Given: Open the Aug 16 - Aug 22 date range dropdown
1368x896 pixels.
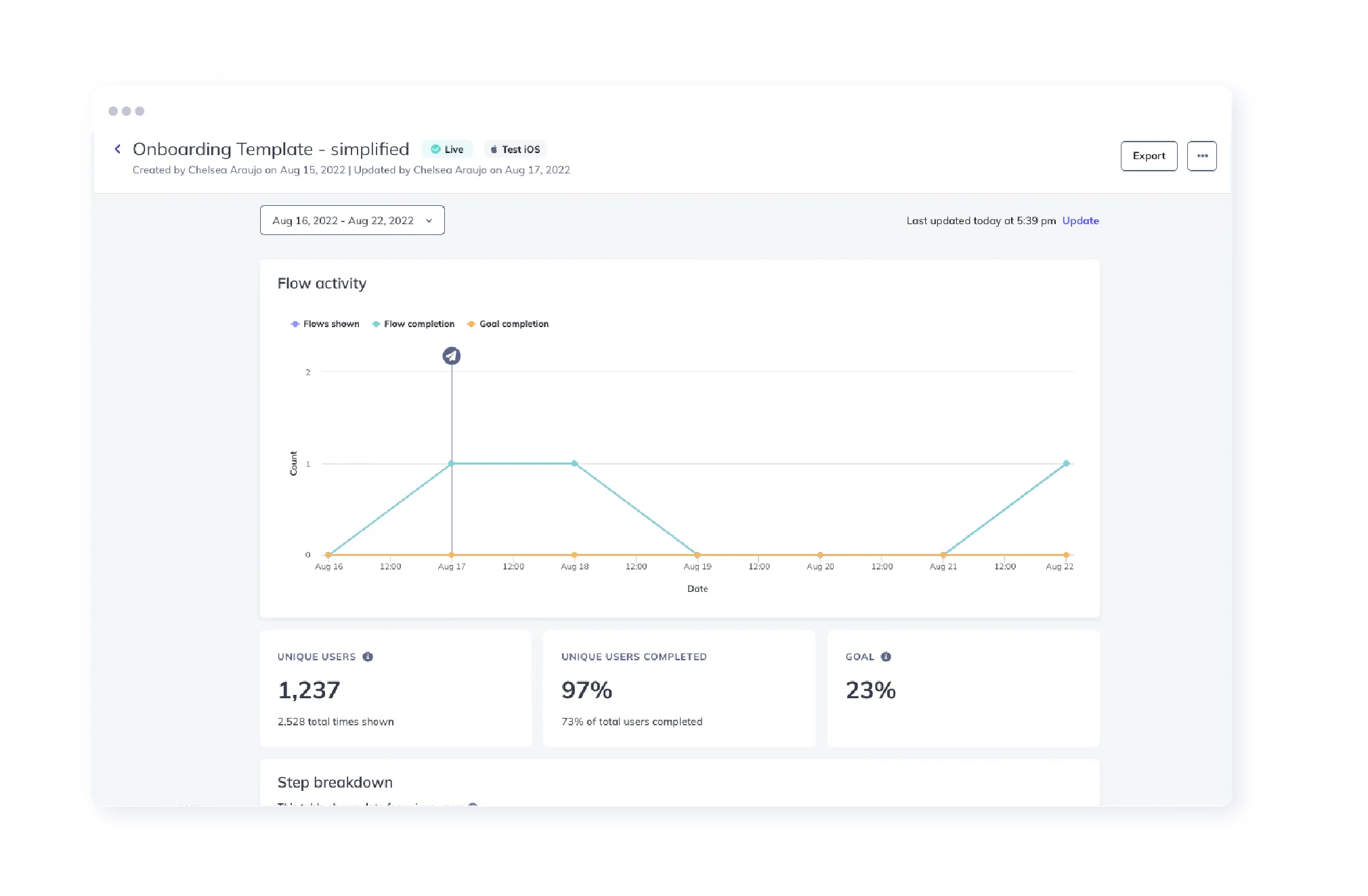Looking at the screenshot, I should click(x=343, y=221).
